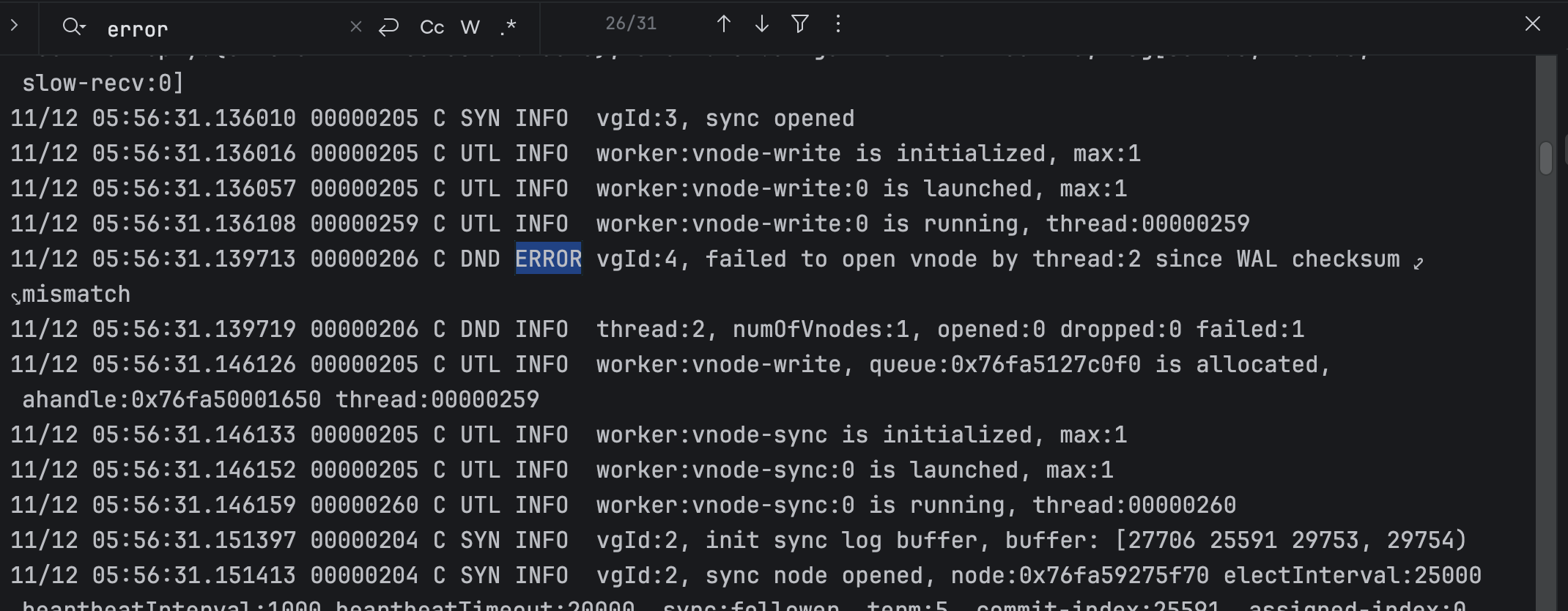
Task: Open the search filter options funnel
Action: pos(800,24)
